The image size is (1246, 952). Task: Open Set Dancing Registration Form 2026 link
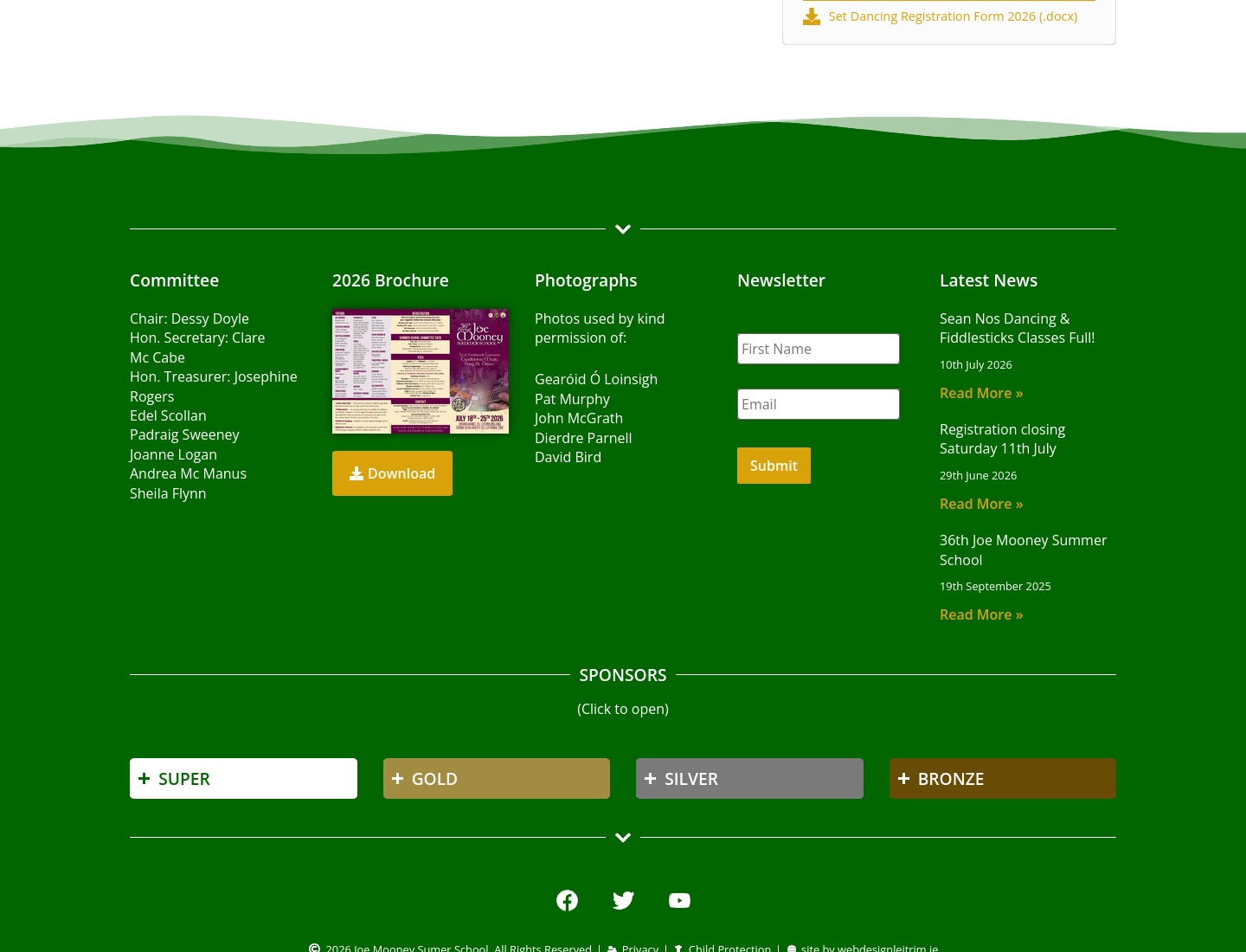[953, 16]
